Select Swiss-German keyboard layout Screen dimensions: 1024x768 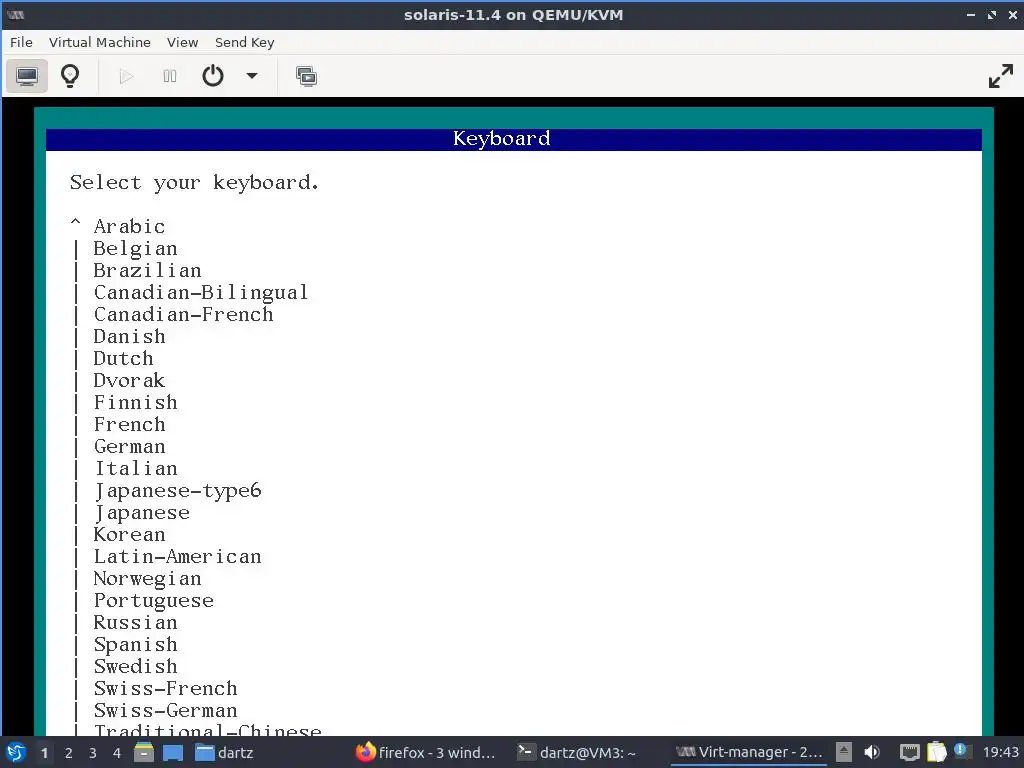[x=165, y=711]
